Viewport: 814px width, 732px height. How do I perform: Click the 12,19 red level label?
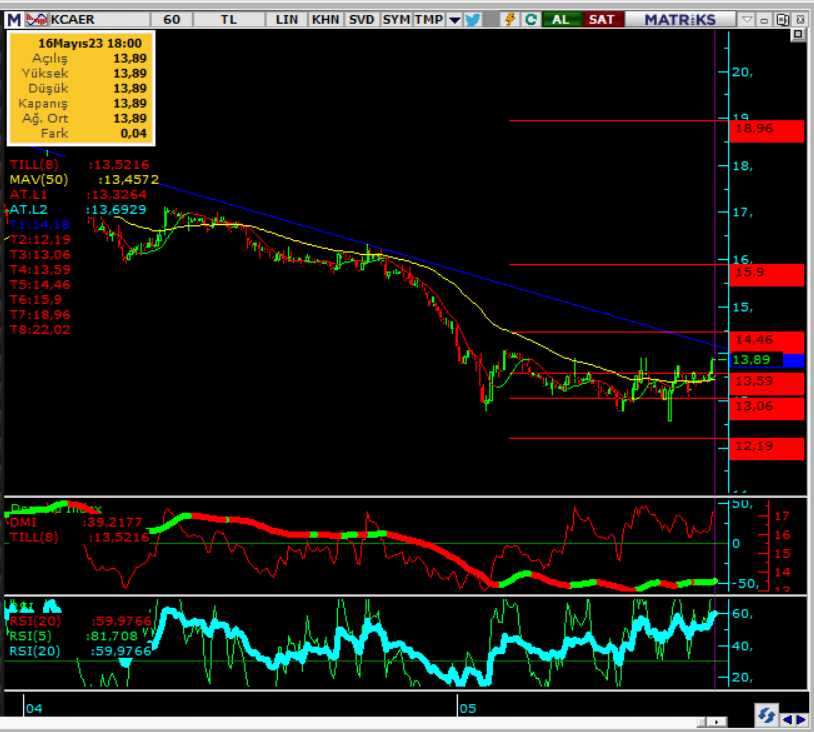pos(766,449)
